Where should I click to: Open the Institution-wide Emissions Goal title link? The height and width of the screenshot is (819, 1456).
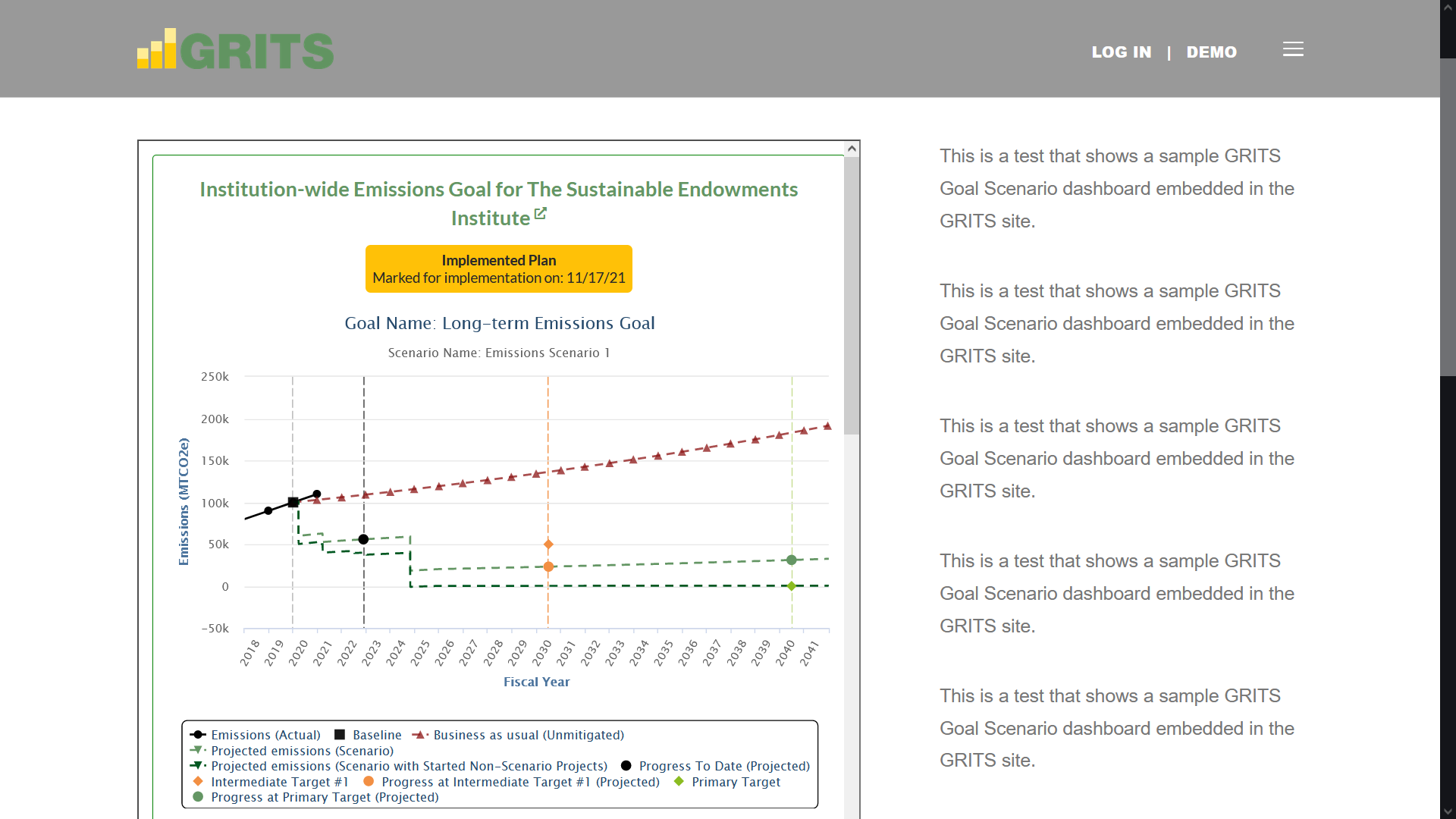tap(498, 203)
